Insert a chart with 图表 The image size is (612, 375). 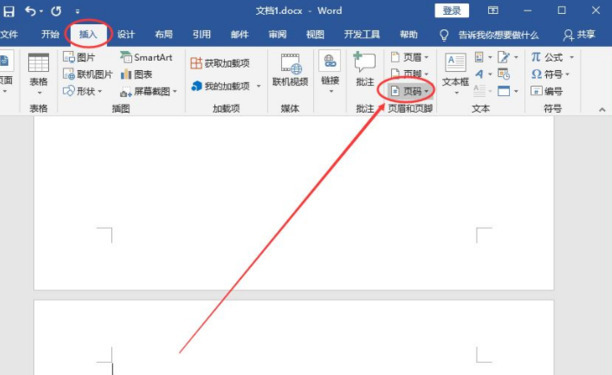click(136, 74)
